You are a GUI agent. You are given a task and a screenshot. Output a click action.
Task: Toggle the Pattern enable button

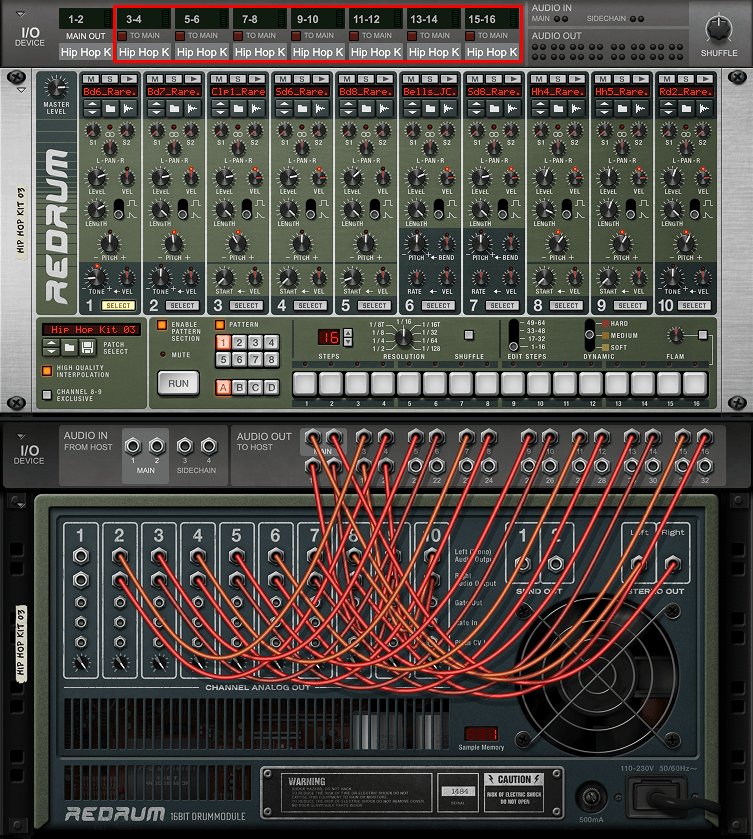[x=219, y=325]
